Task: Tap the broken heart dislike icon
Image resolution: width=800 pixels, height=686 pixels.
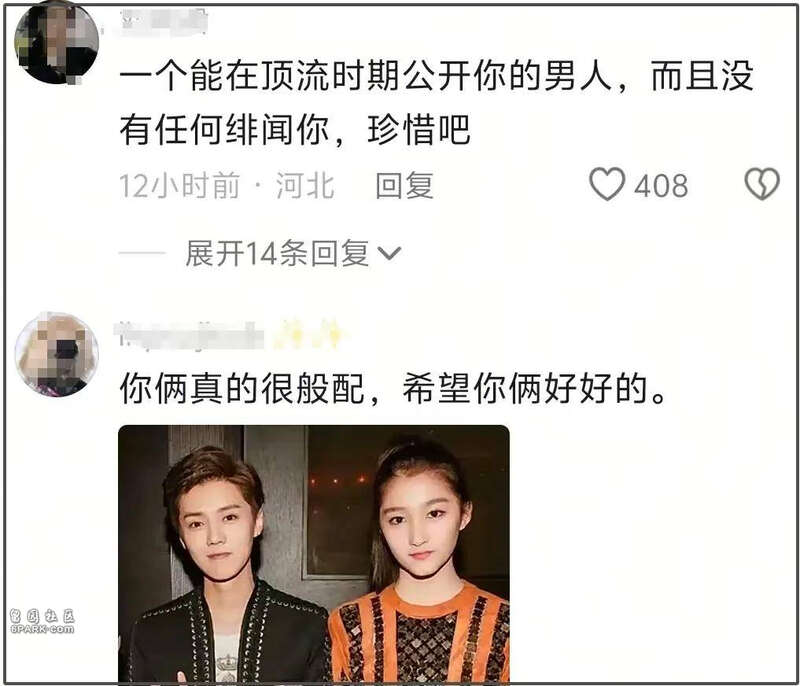Action: (762, 184)
